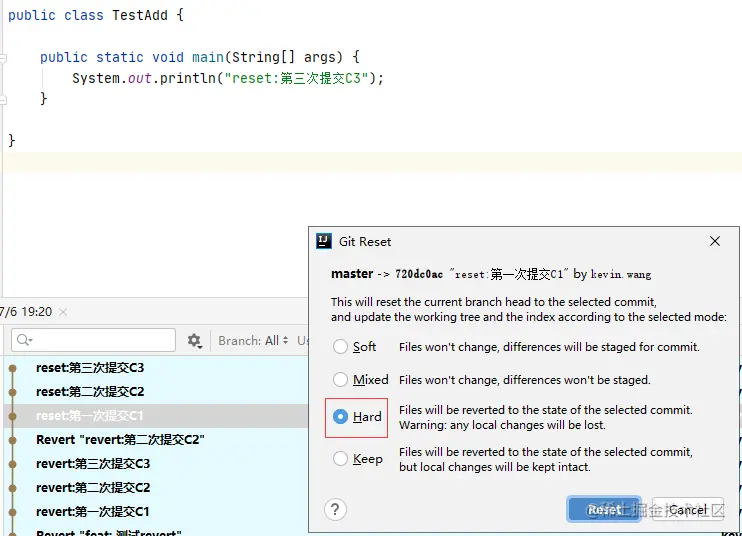The image size is (742, 536).
Task: Click the commit hash 720dc0ac in dialog
Action: point(419,274)
